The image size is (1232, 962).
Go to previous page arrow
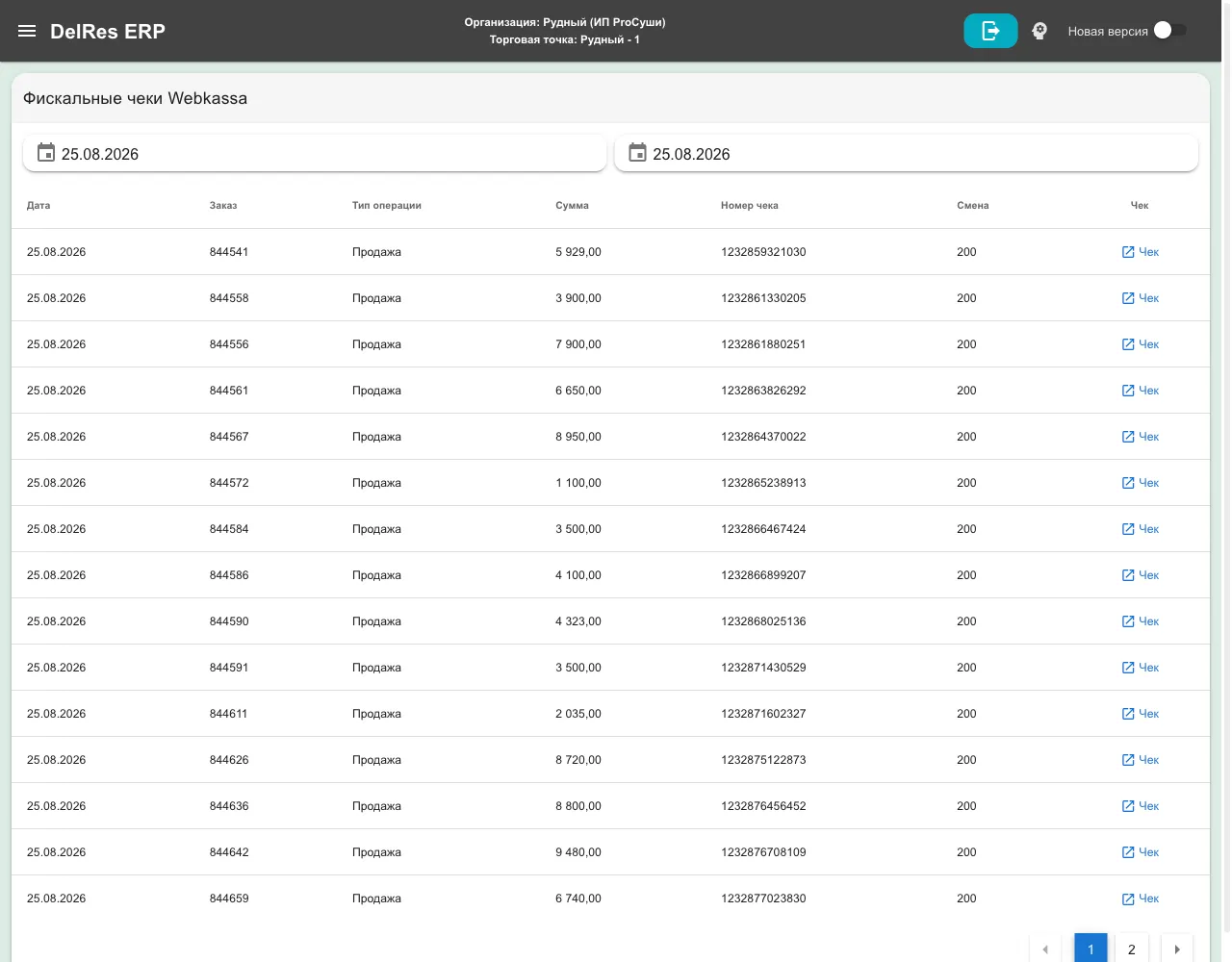coord(1045,949)
